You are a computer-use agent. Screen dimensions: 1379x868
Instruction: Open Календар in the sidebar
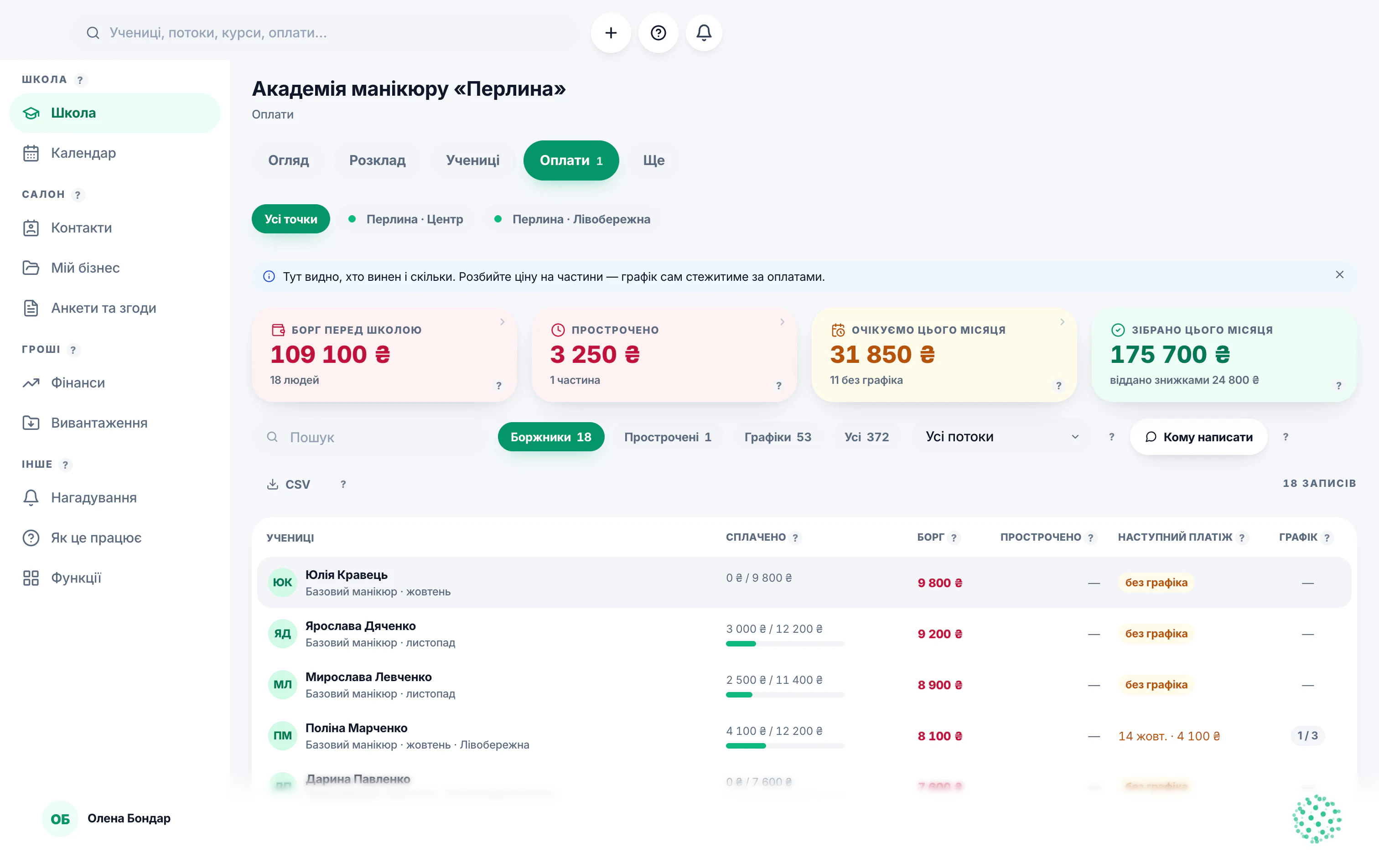click(114, 153)
